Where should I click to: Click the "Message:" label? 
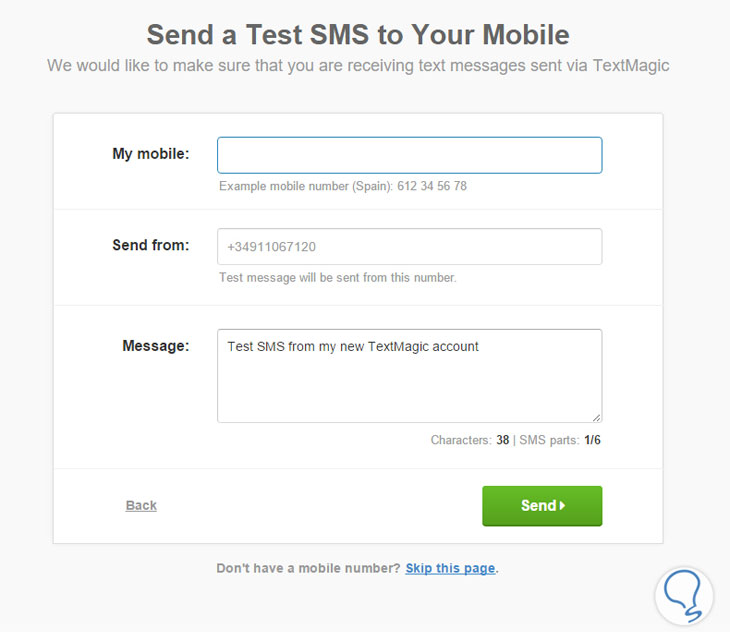coord(155,346)
